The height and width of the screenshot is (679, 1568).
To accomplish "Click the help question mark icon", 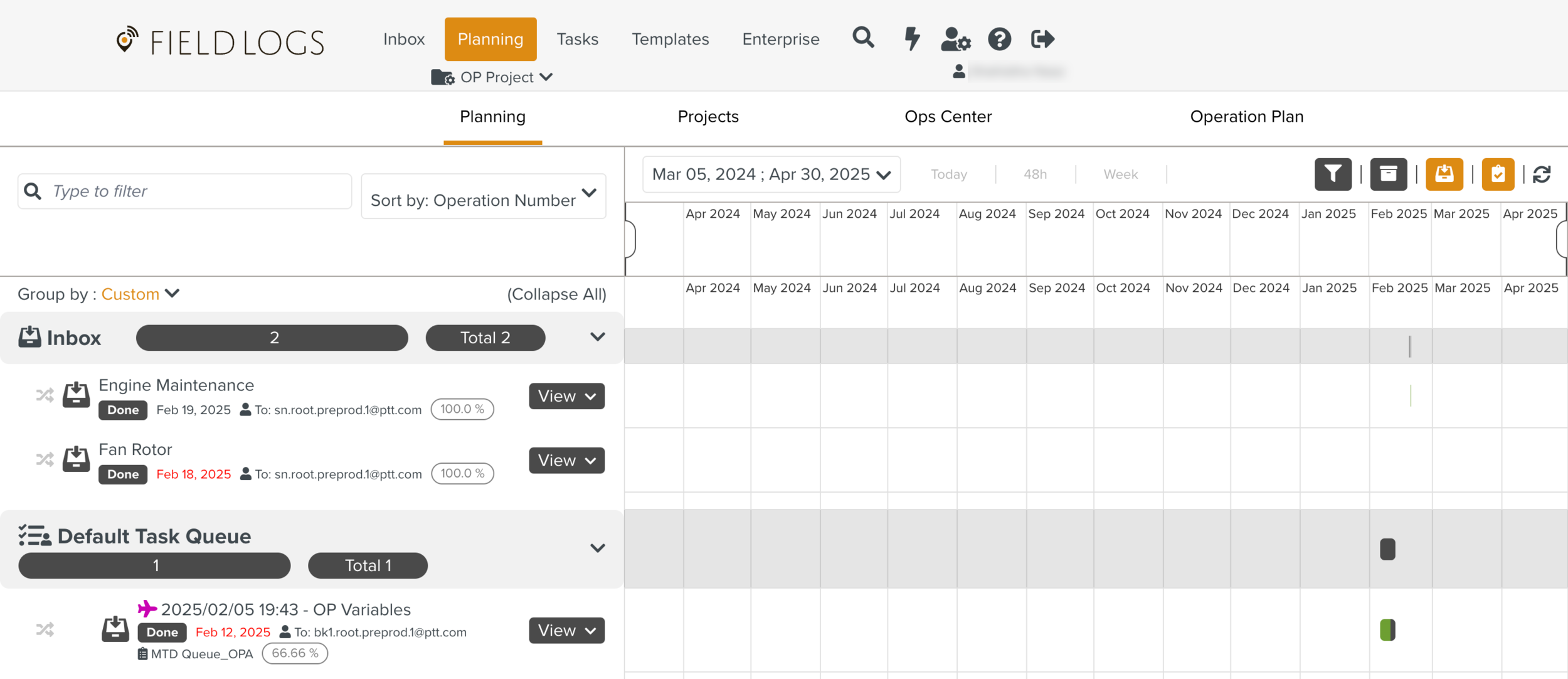I will tap(1000, 39).
